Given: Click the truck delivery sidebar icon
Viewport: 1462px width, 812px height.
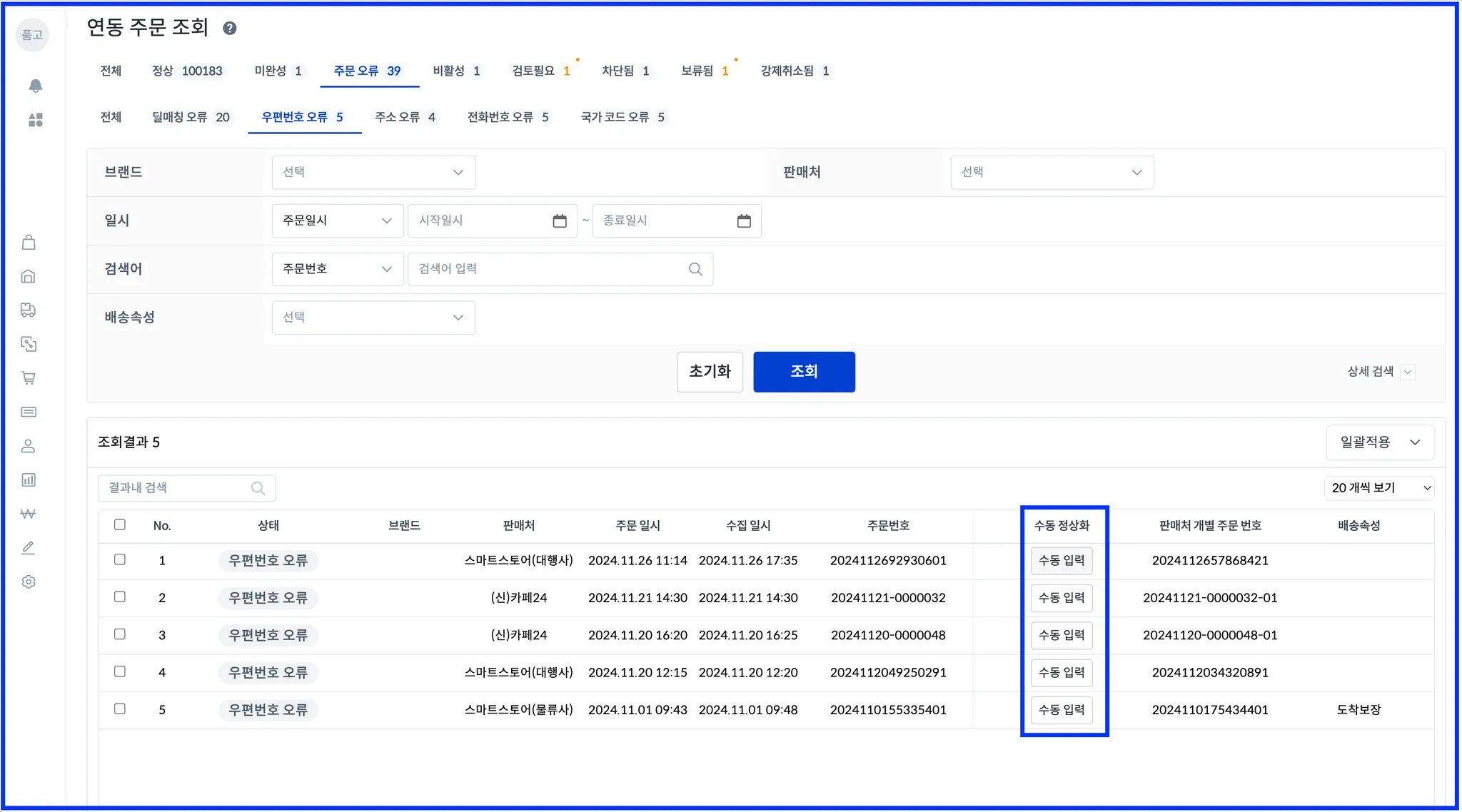Looking at the screenshot, I should click(x=29, y=310).
